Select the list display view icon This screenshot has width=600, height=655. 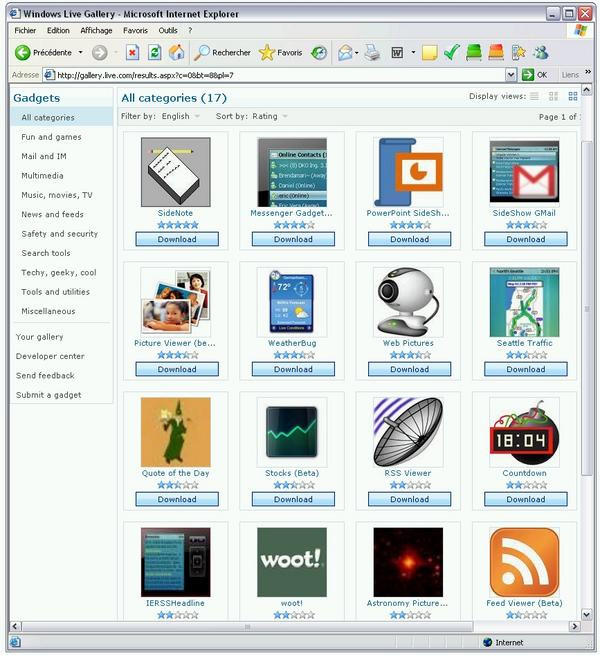click(x=534, y=96)
